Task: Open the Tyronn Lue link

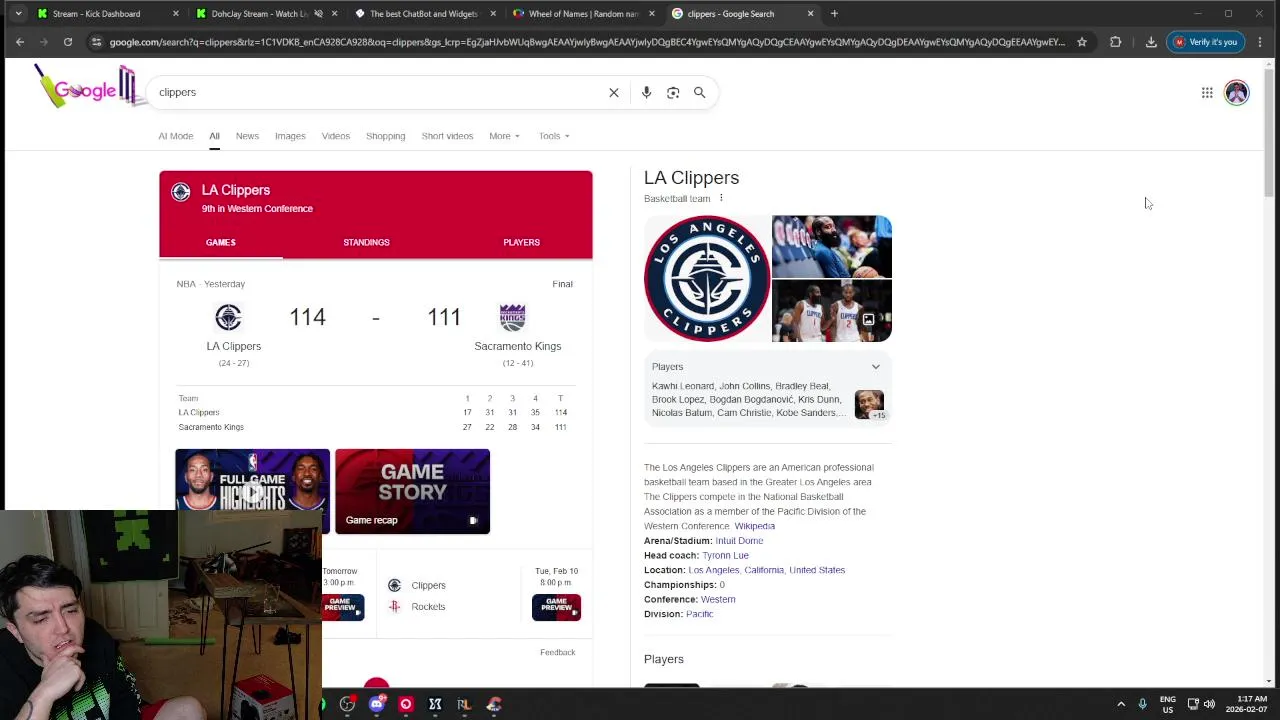Action: pos(725,555)
